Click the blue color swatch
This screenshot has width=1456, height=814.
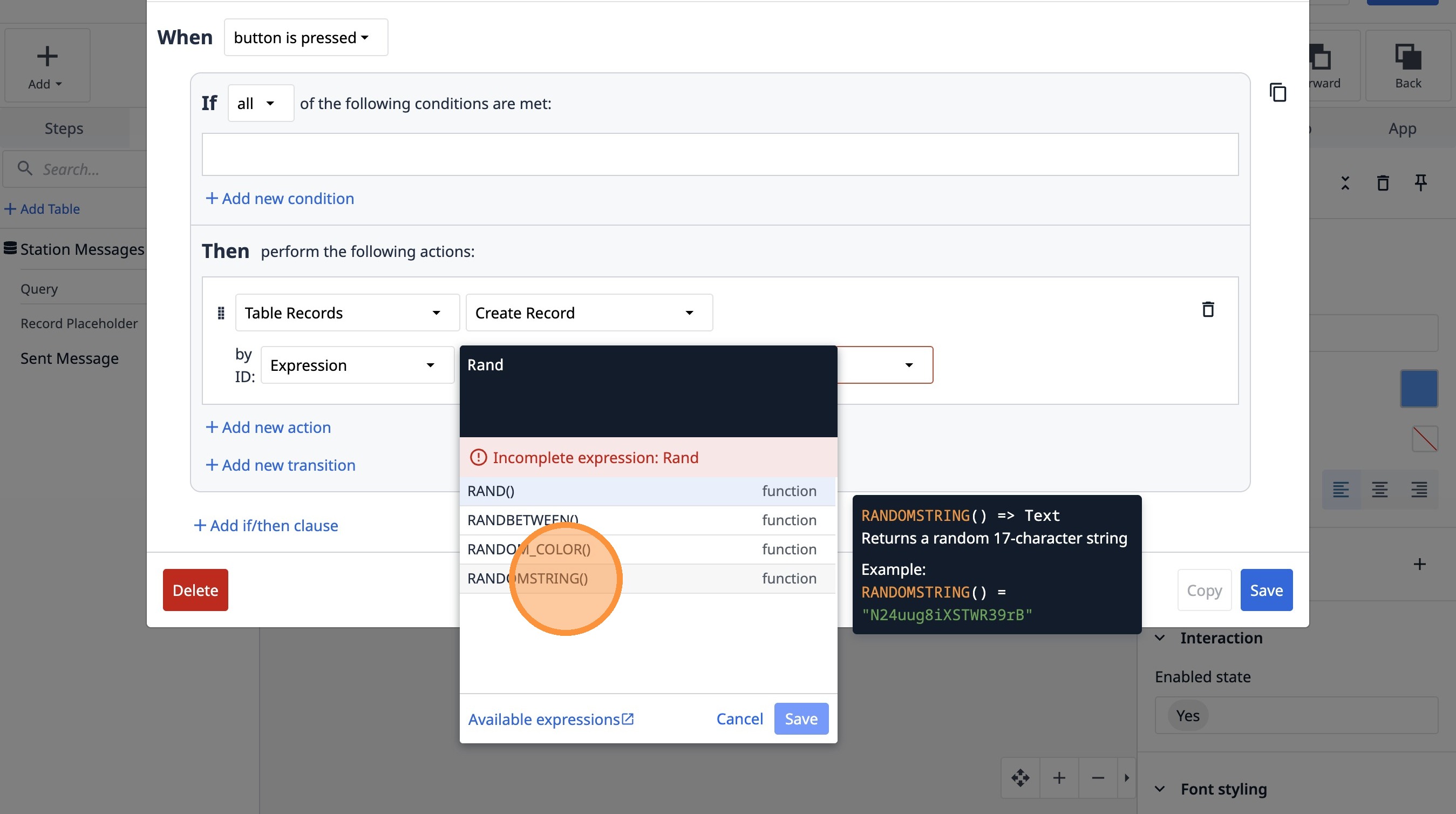coord(1419,388)
